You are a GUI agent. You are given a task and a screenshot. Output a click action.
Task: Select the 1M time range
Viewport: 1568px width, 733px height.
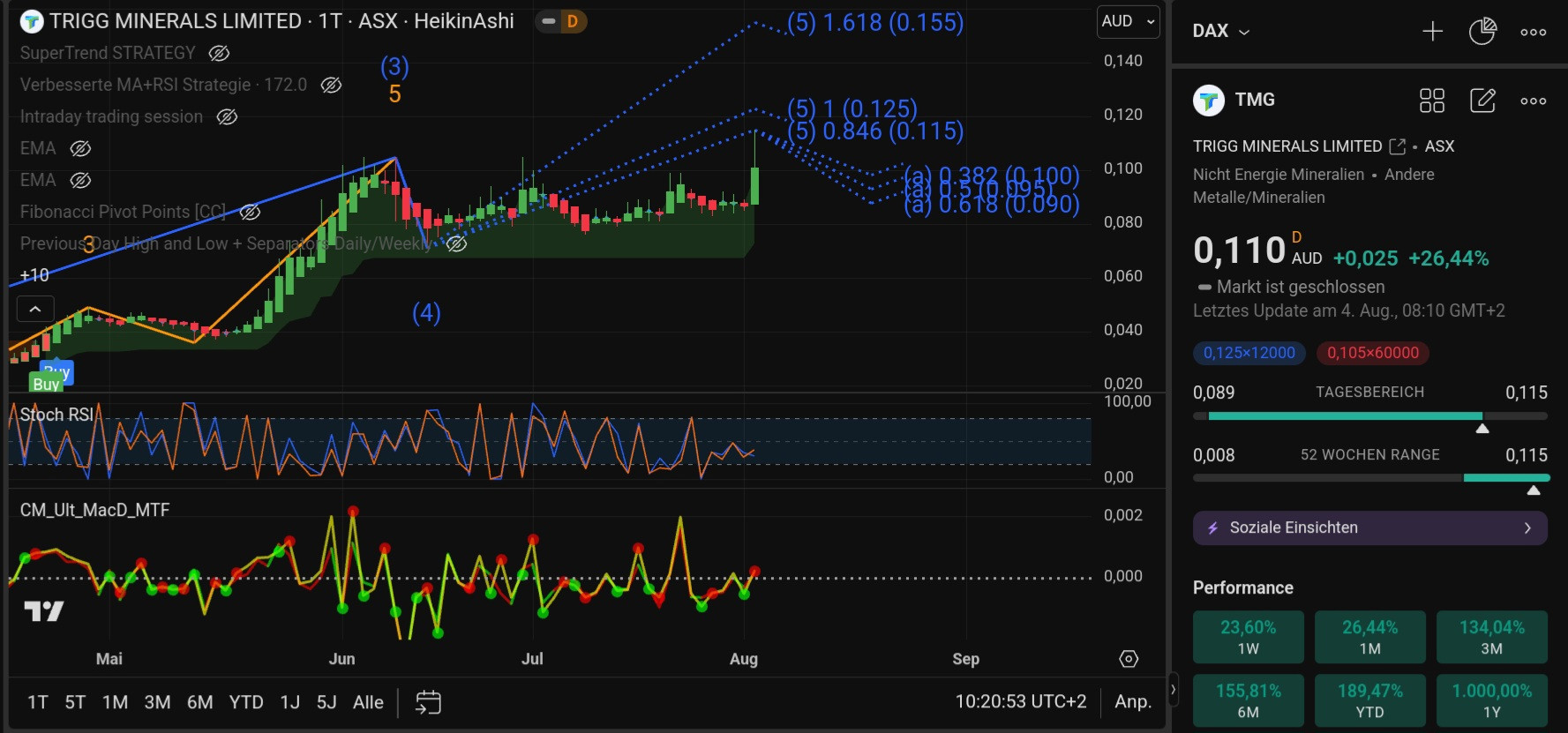pos(115,702)
